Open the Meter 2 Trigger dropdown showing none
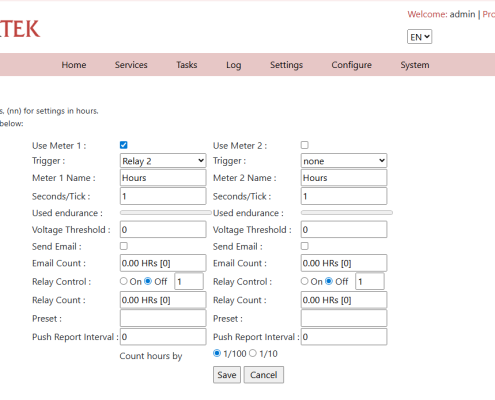The width and height of the screenshot is (495, 400). [x=344, y=161]
